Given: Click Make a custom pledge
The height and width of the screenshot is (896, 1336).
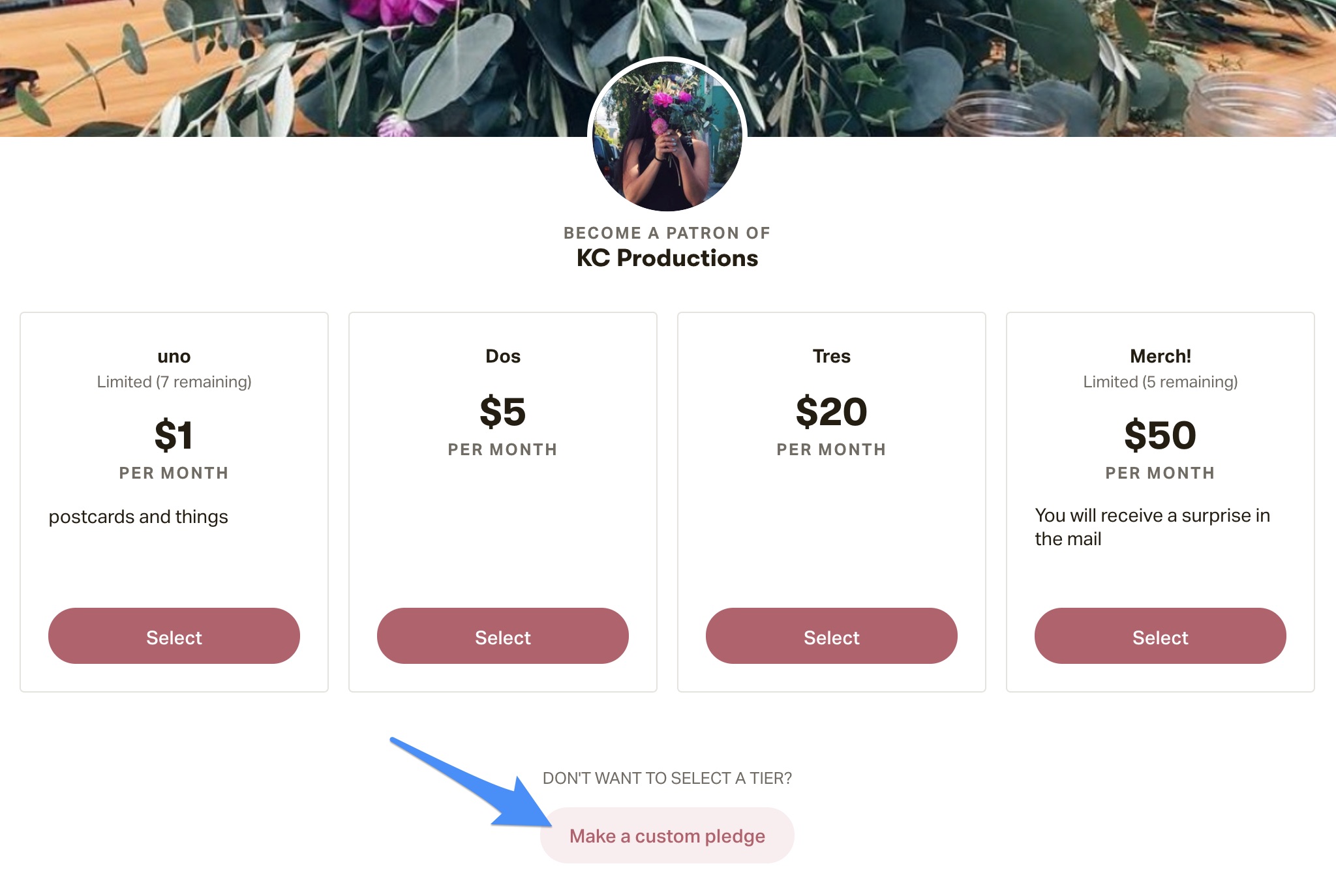Looking at the screenshot, I should point(667,835).
